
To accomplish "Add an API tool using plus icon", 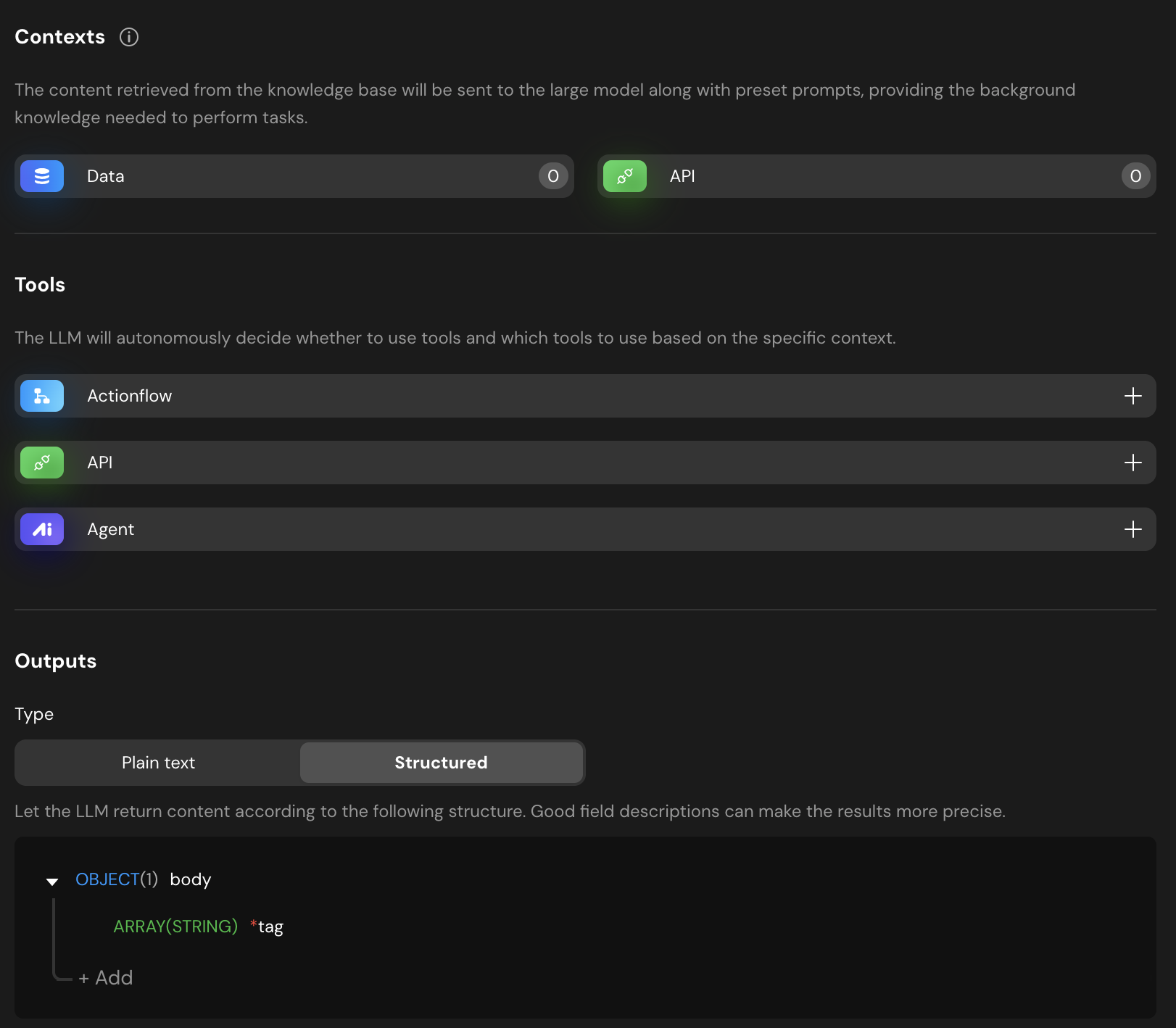I will tap(1132, 463).
